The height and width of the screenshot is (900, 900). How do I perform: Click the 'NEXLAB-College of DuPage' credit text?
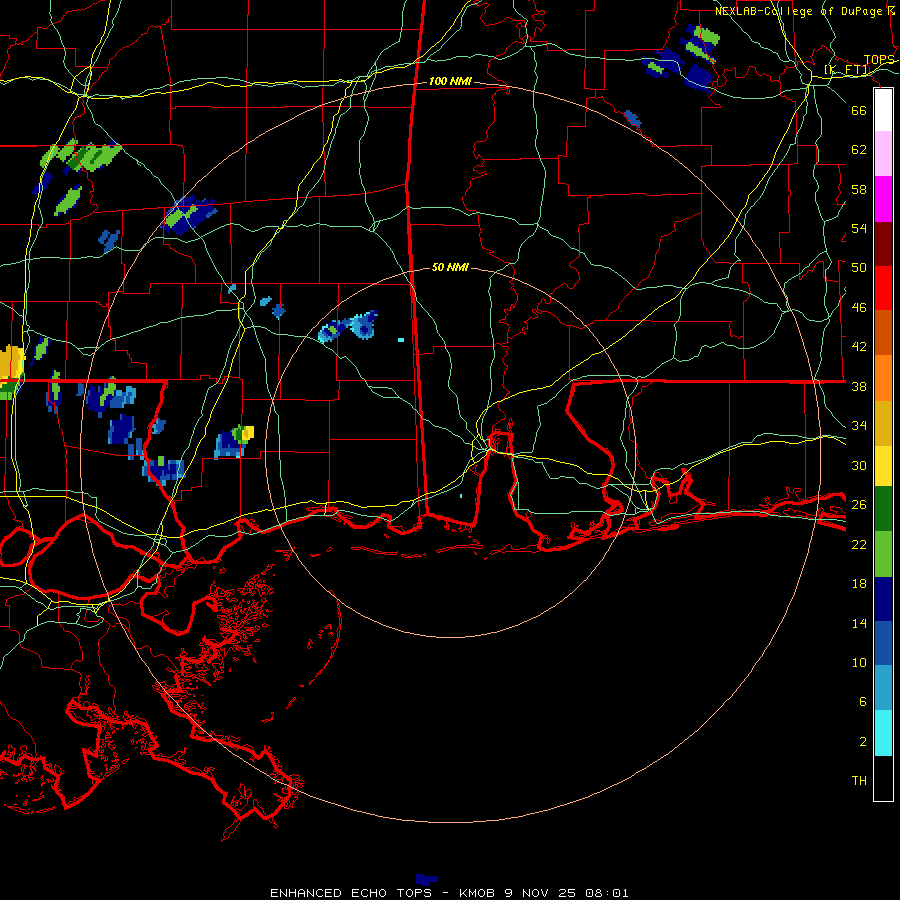click(798, 11)
